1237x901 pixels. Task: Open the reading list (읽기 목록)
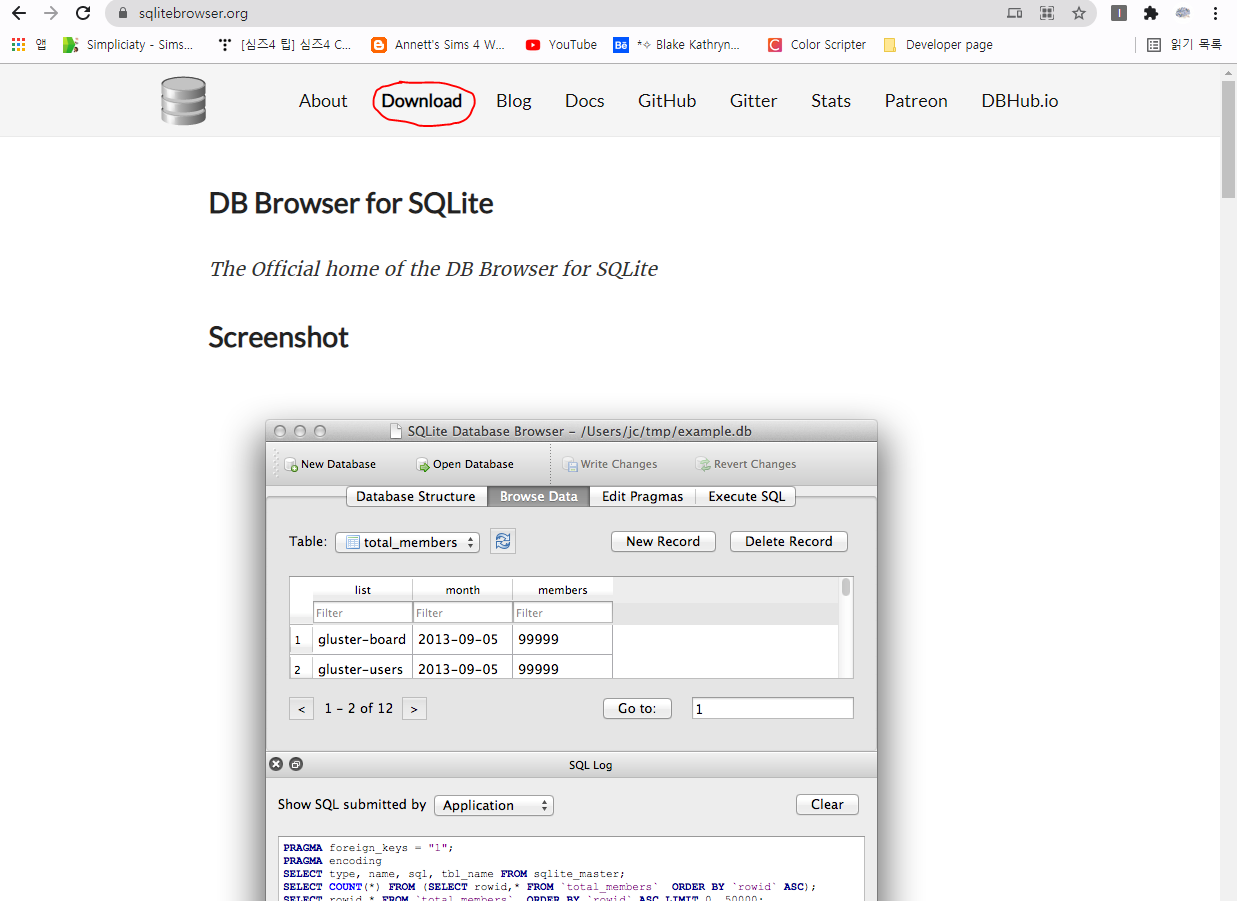[x=1184, y=44]
